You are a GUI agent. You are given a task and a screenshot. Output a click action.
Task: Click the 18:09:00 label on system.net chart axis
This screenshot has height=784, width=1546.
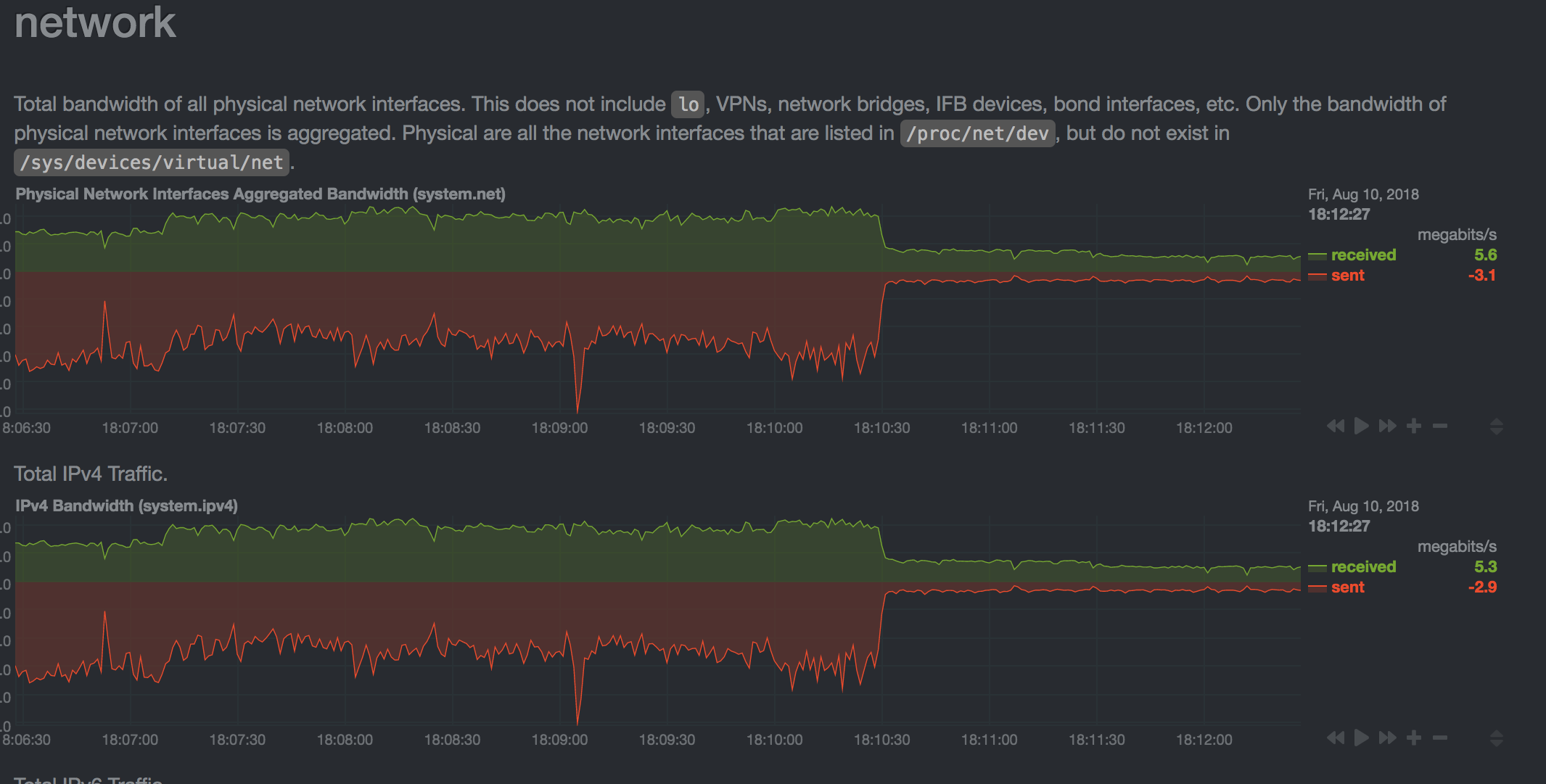(559, 428)
